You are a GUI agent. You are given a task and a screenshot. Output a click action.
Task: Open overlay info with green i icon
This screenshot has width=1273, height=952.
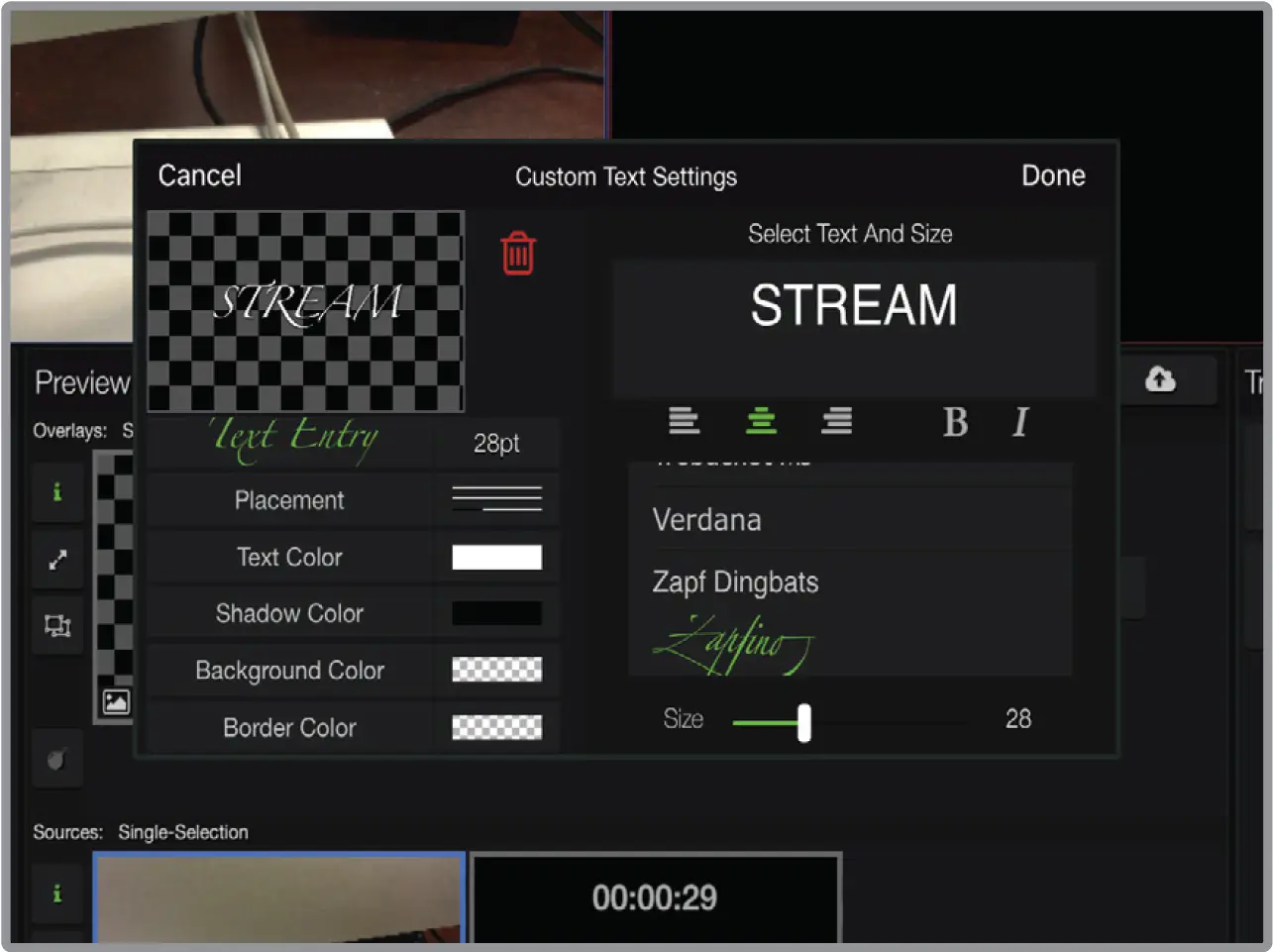[x=56, y=492]
